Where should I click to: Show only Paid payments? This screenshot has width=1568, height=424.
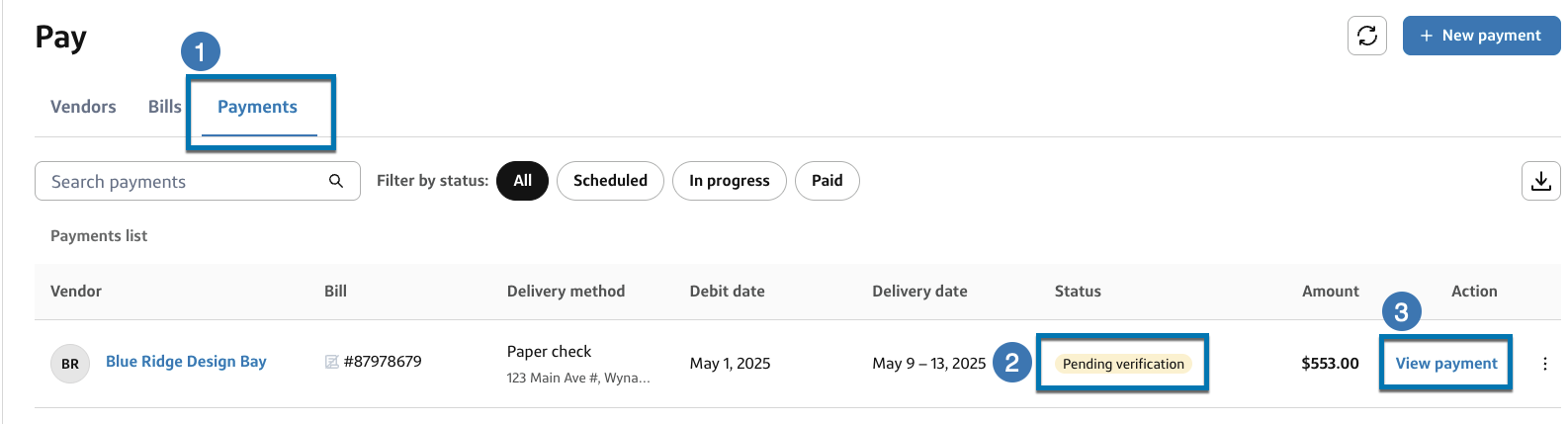pos(827,181)
